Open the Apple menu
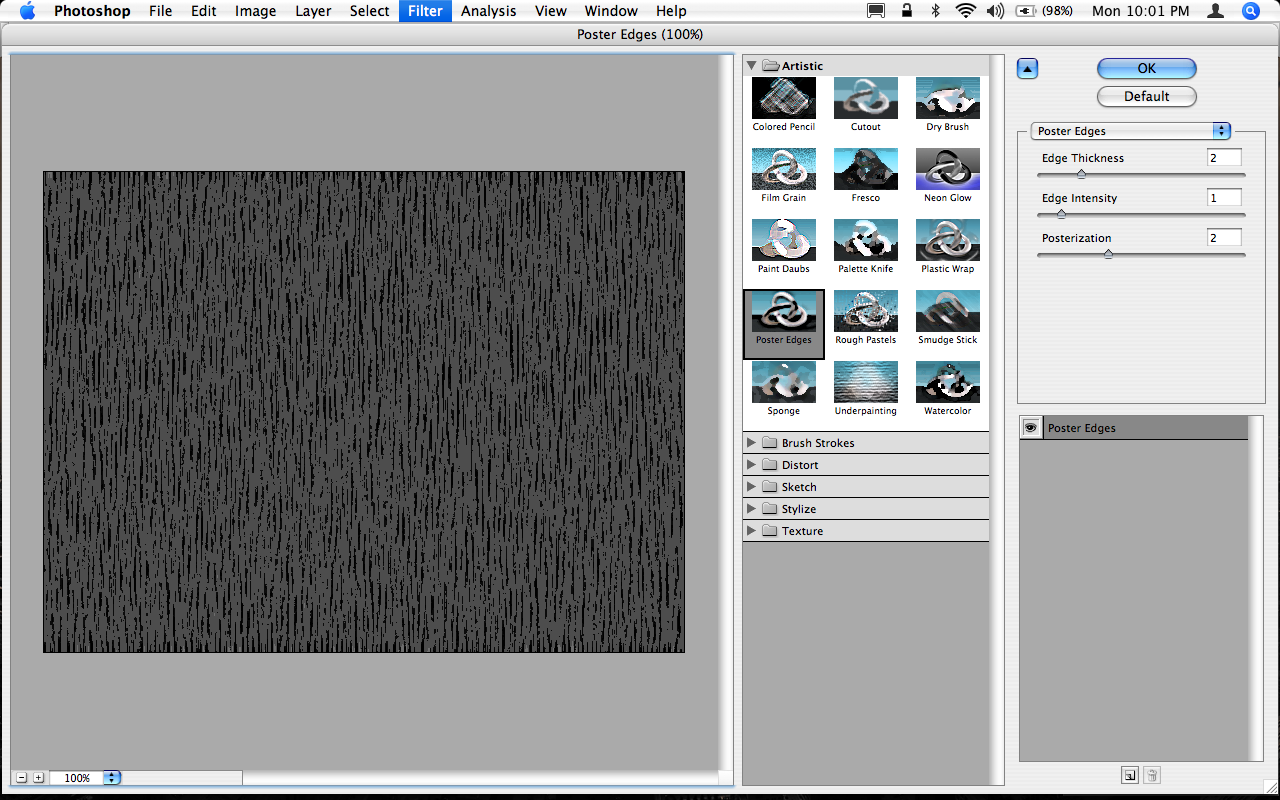Viewport: 1280px width, 800px height. [27, 11]
